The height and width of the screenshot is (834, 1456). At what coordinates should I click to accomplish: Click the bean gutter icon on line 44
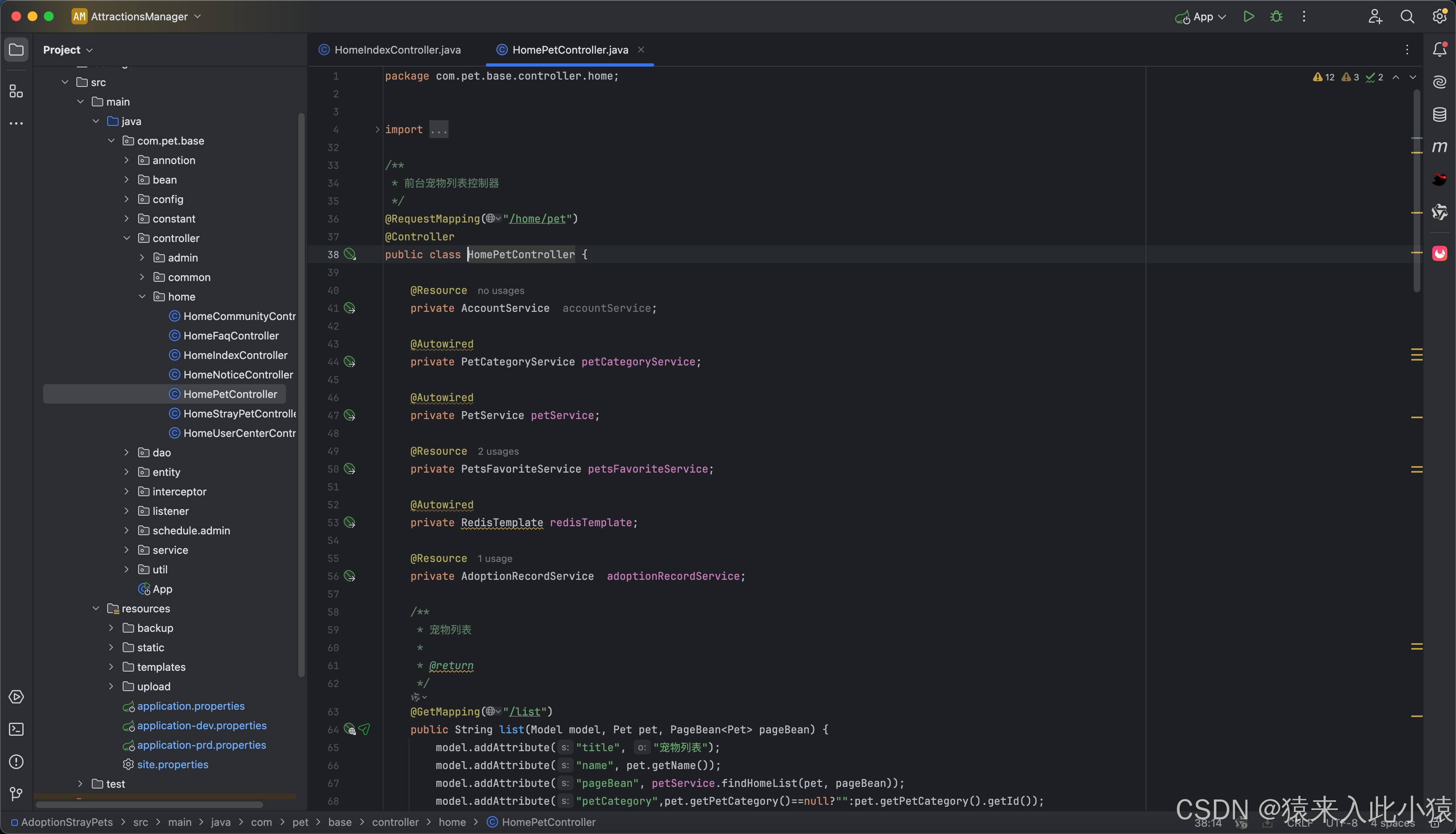[349, 362]
